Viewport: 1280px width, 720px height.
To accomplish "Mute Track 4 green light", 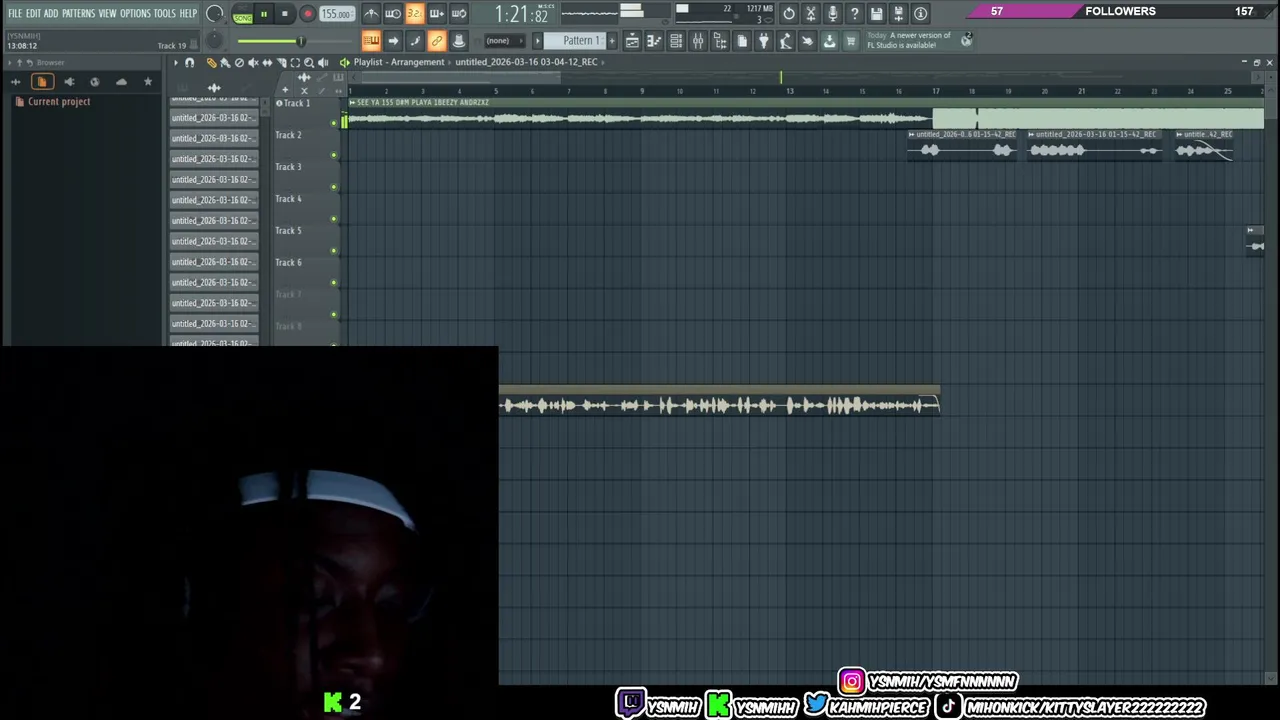I will (334, 219).
